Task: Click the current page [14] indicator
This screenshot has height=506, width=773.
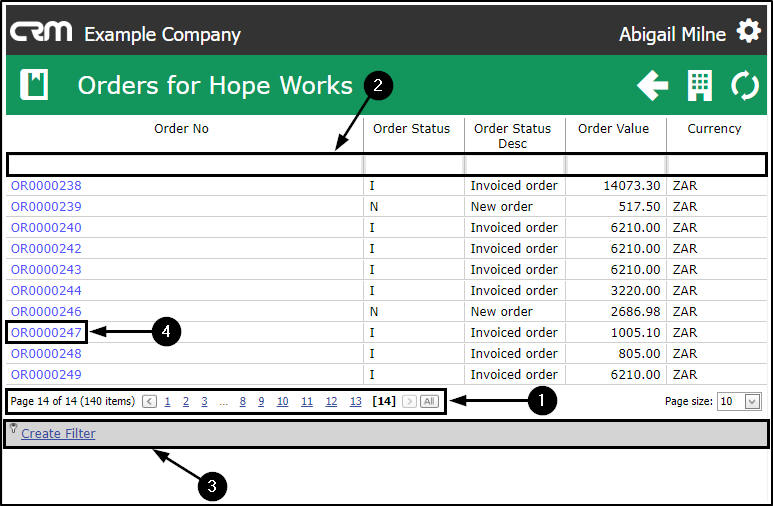Action: 384,401
